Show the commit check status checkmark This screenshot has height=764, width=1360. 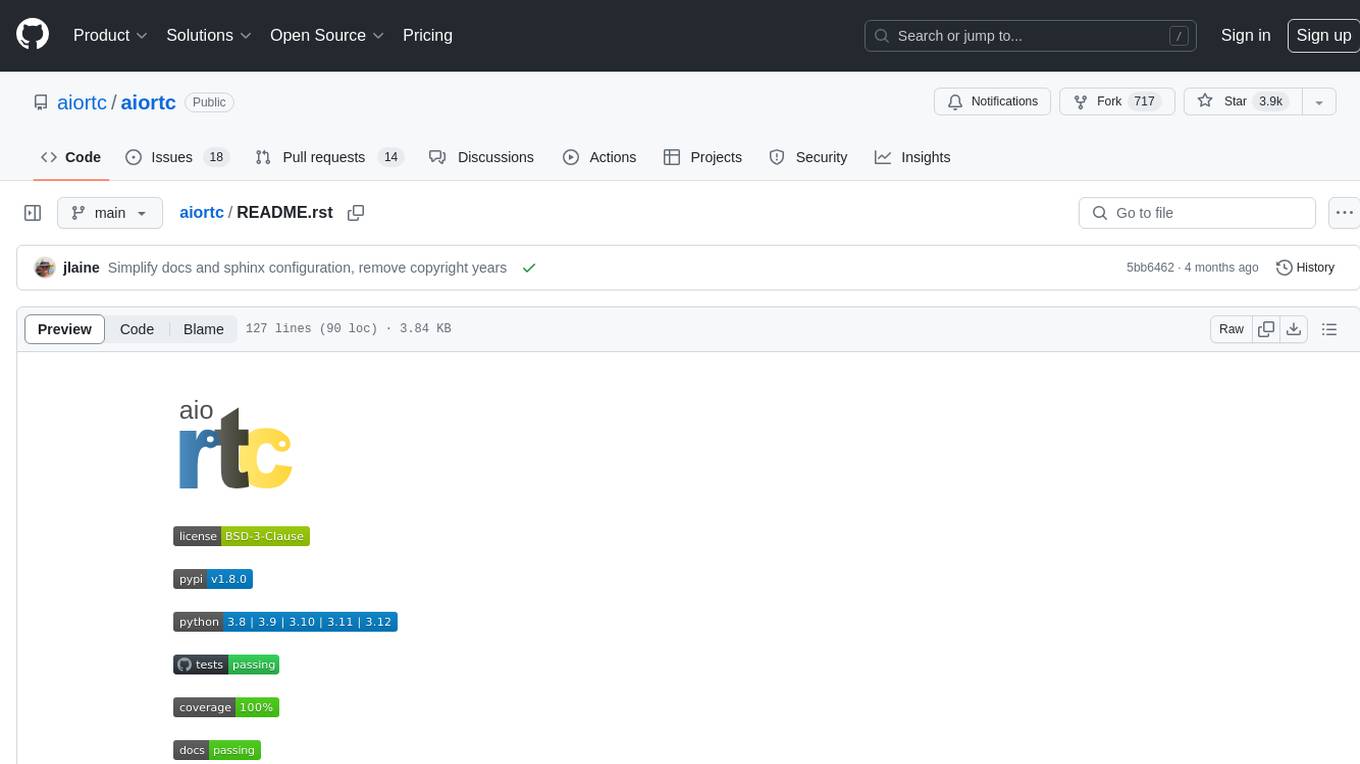[x=529, y=268]
